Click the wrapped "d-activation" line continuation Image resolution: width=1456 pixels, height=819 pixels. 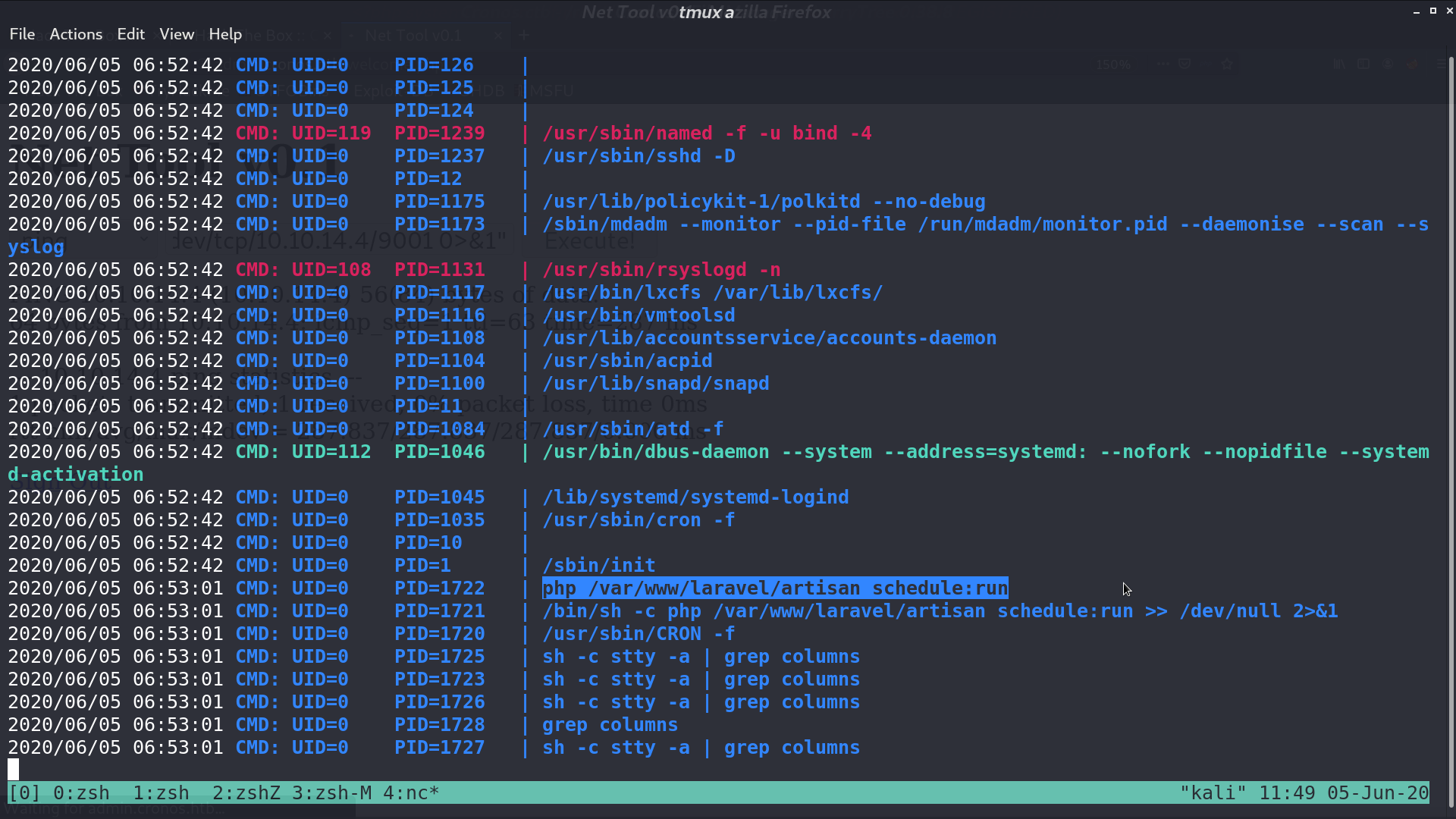pos(76,475)
